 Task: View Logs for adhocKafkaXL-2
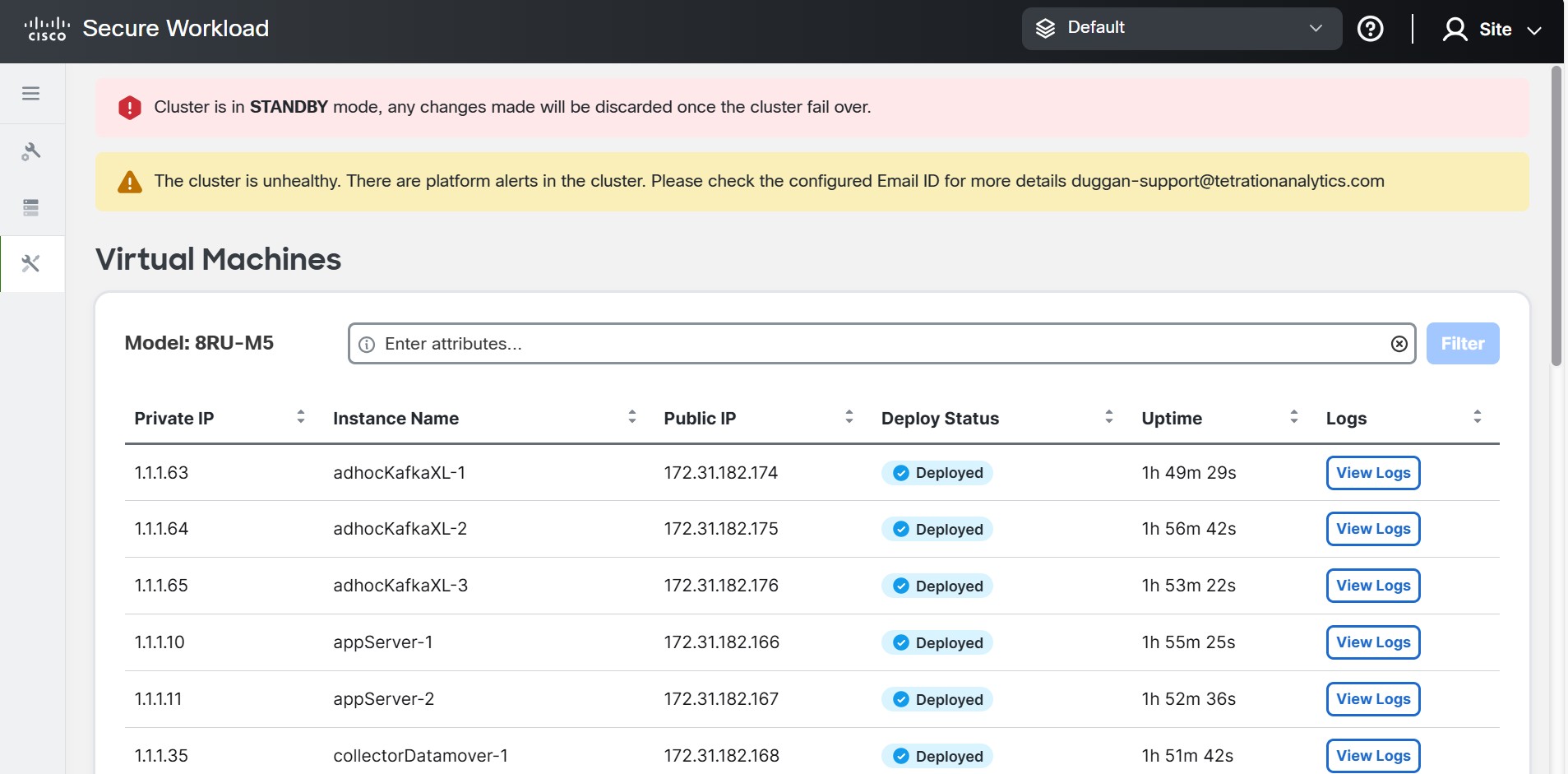[1372, 529]
